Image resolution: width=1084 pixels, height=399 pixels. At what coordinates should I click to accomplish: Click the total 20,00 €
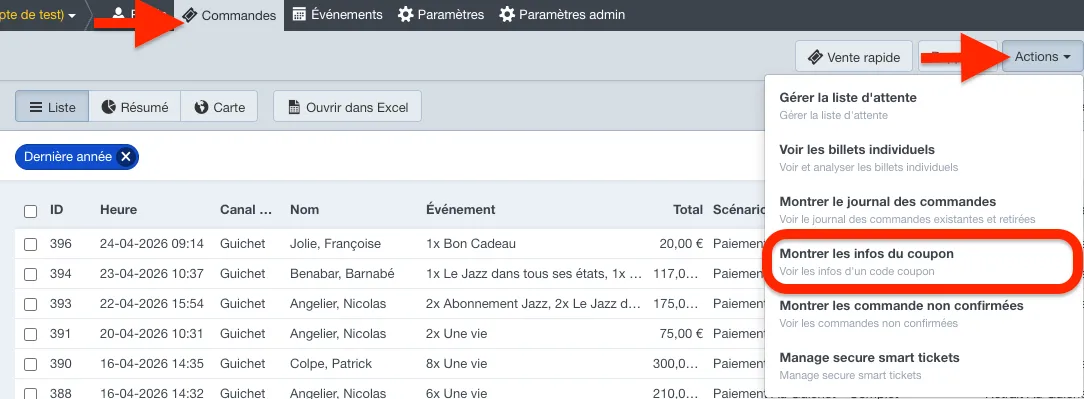coord(680,244)
